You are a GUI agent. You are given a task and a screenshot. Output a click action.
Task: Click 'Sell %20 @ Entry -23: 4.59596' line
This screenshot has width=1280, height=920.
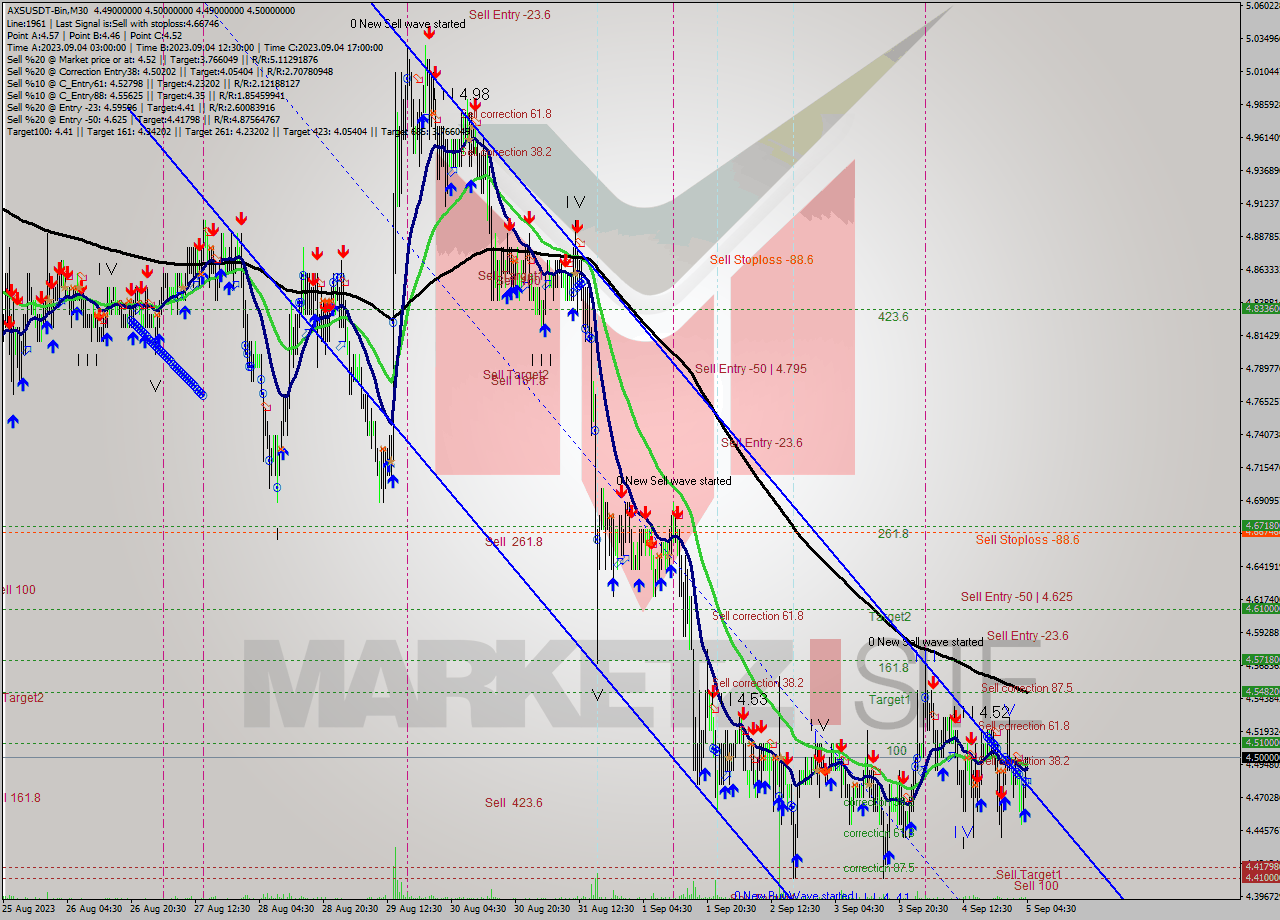point(142,107)
